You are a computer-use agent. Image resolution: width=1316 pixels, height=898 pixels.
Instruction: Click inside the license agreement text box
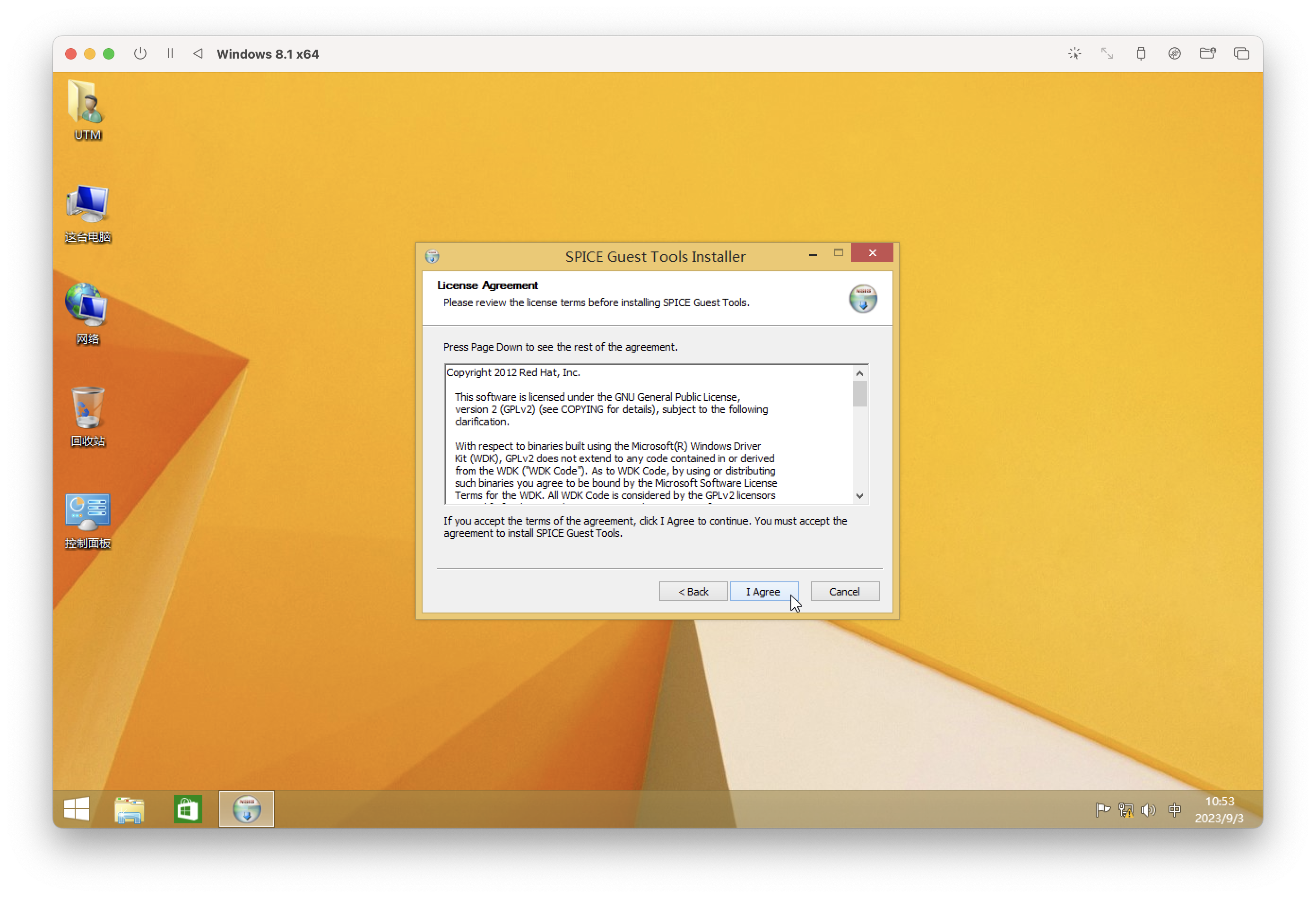point(649,434)
